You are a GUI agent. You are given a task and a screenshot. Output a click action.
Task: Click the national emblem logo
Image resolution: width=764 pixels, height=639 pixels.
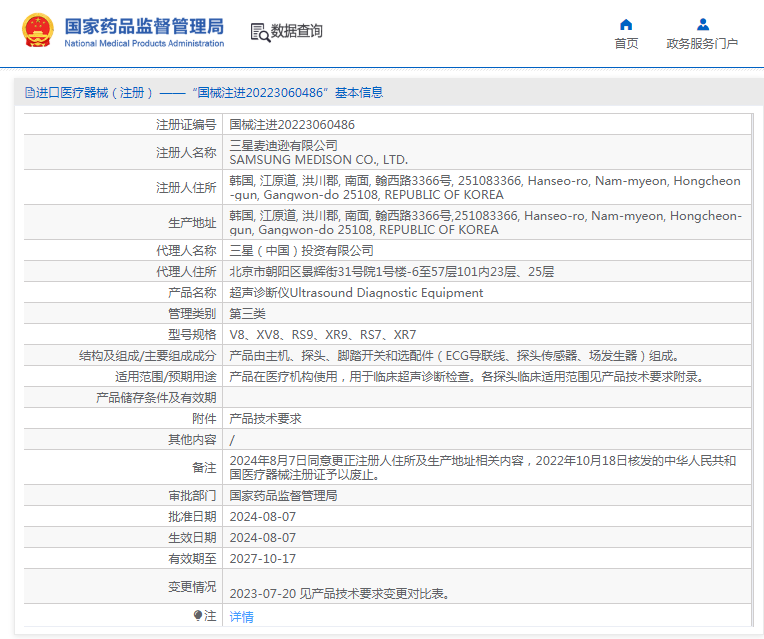[x=38, y=30]
